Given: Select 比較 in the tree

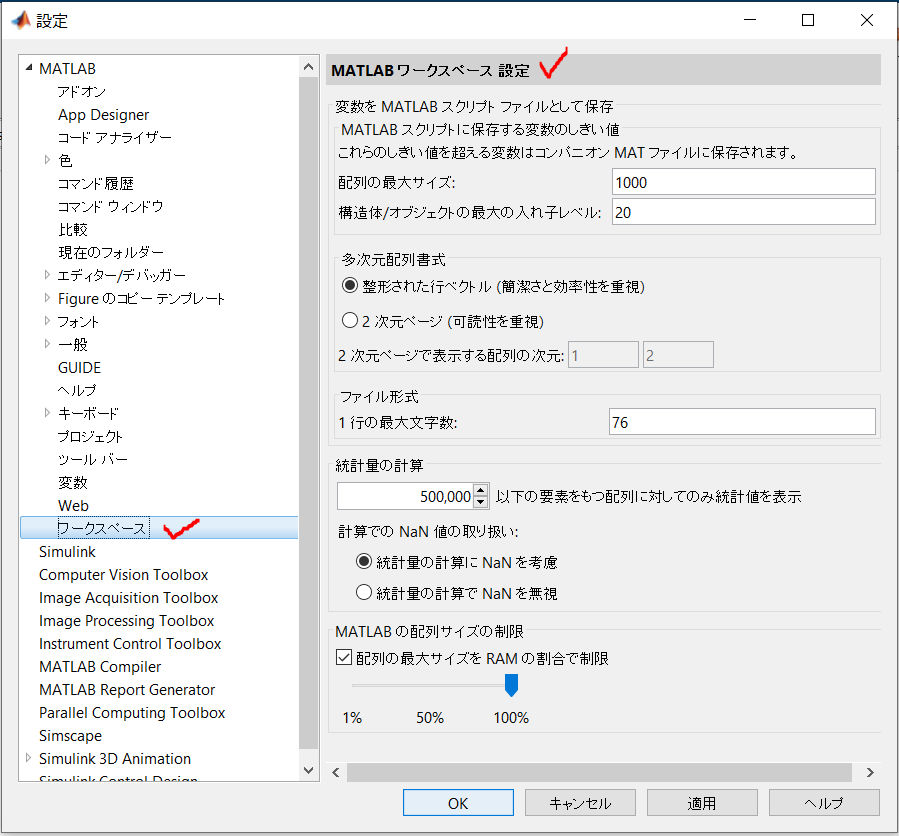Looking at the screenshot, I should click(x=73, y=229).
